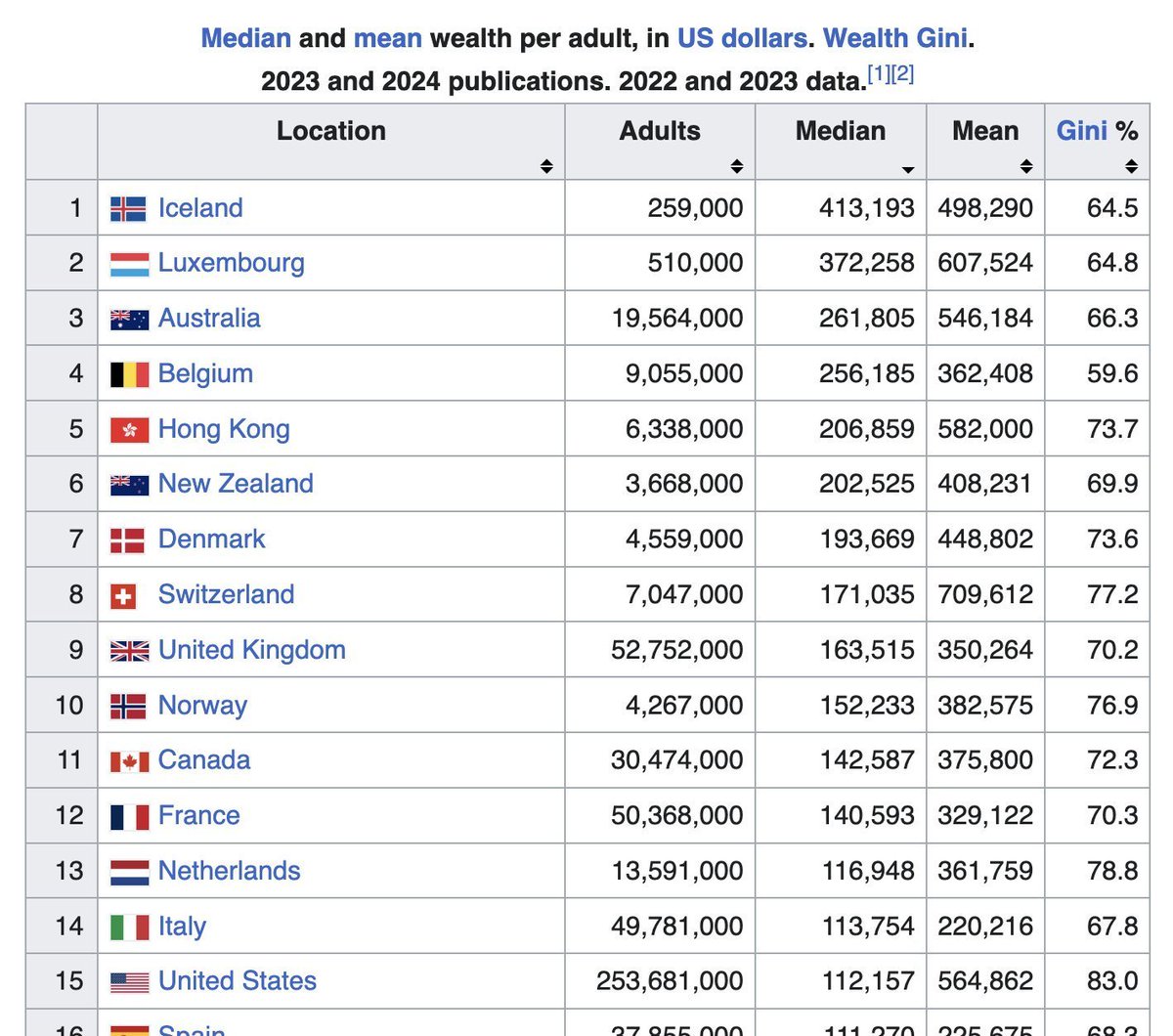Click the United Kingdom flag icon
Screen dimensions: 1173x1036
(129, 651)
